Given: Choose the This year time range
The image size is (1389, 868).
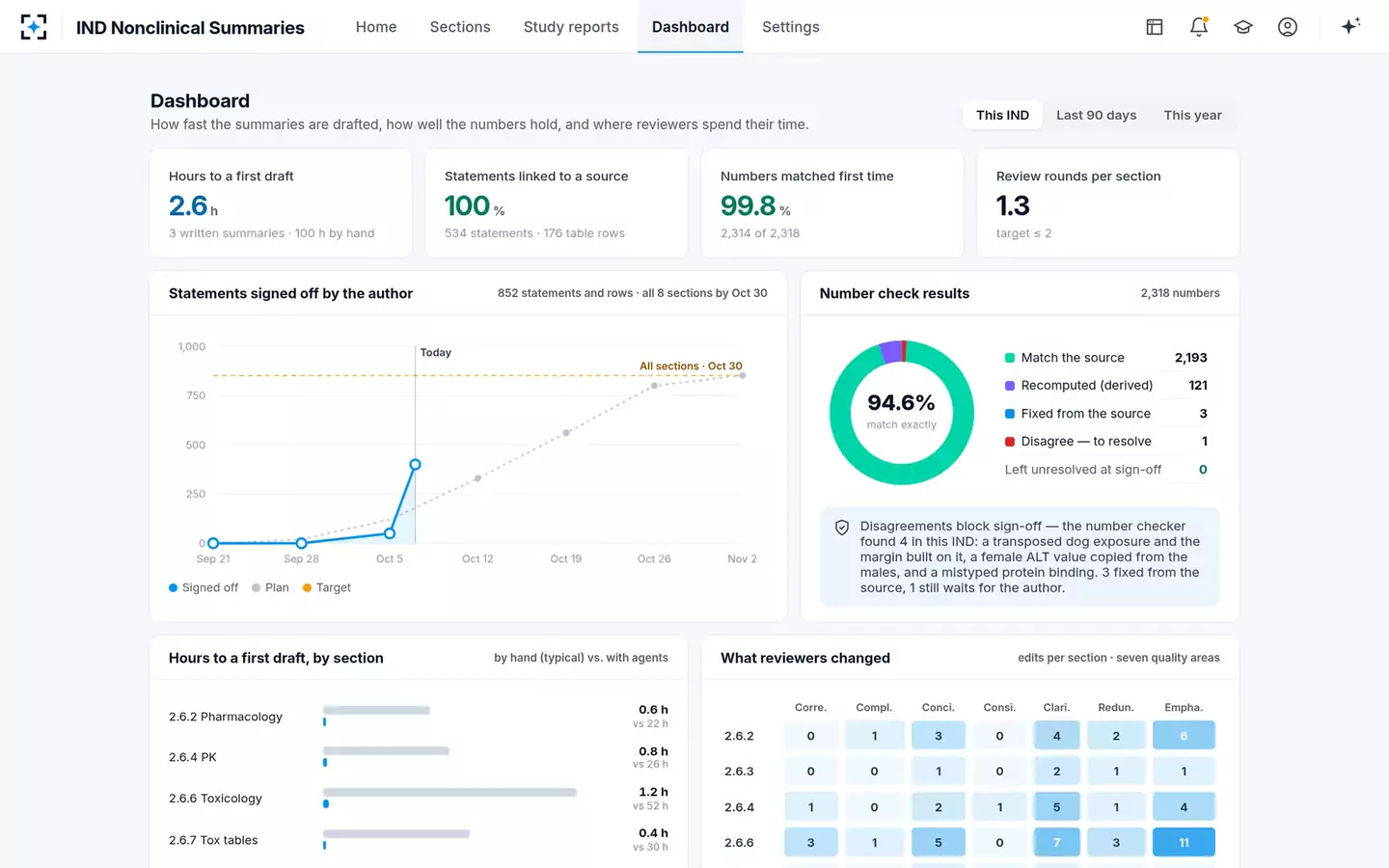Looking at the screenshot, I should pos(1193,115).
